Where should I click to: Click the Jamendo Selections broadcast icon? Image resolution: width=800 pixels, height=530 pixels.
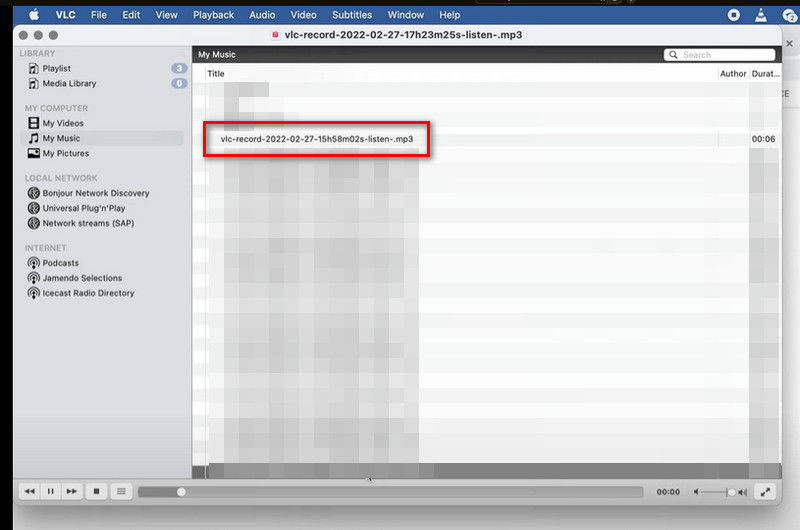click(x=34, y=278)
